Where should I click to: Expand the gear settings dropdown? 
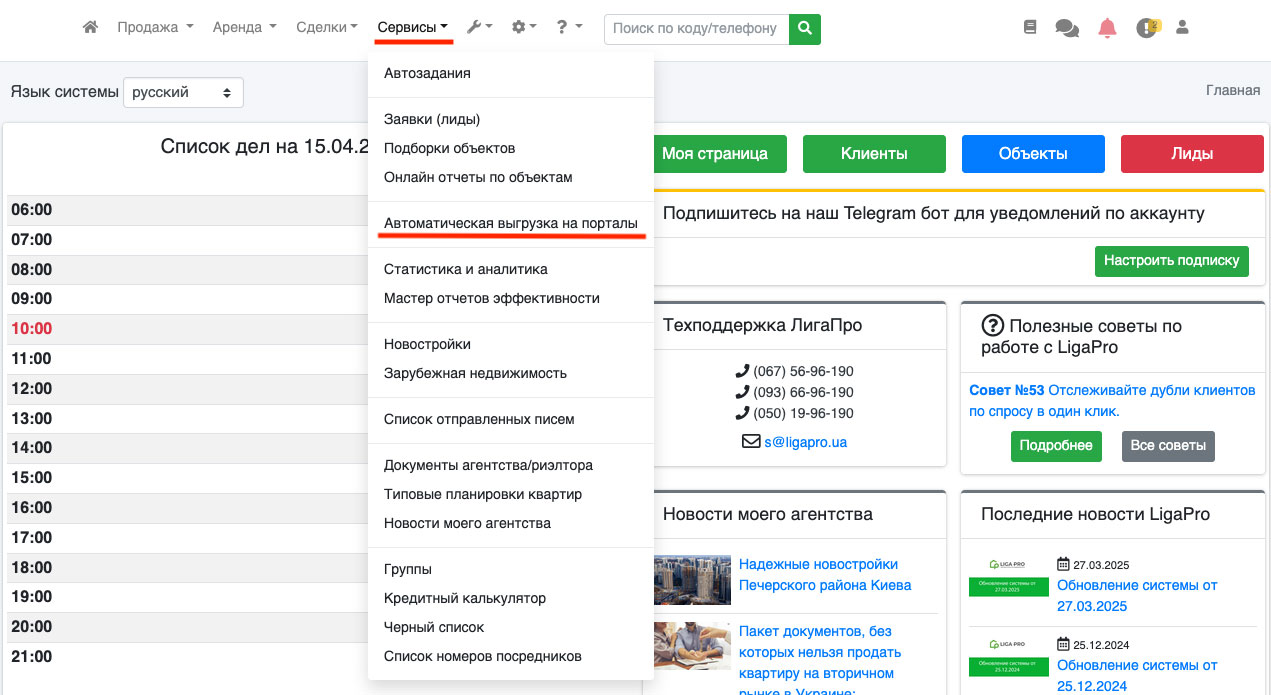(x=524, y=28)
